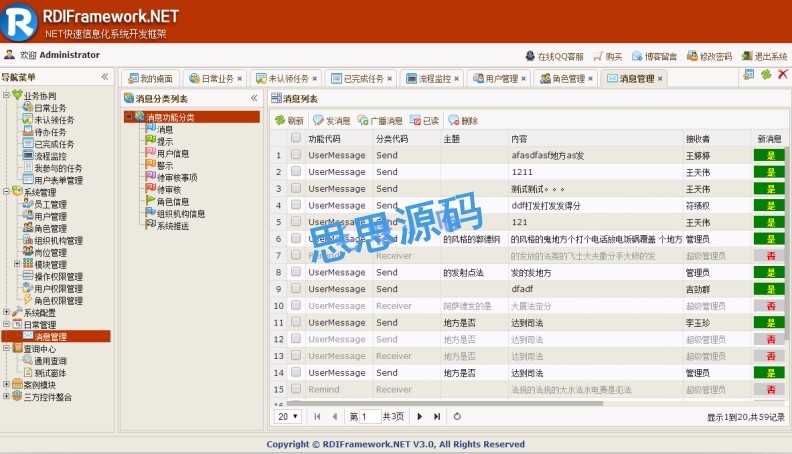Go to next page in pagination
The height and width of the screenshot is (454, 792).
click(x=418, y=416)
